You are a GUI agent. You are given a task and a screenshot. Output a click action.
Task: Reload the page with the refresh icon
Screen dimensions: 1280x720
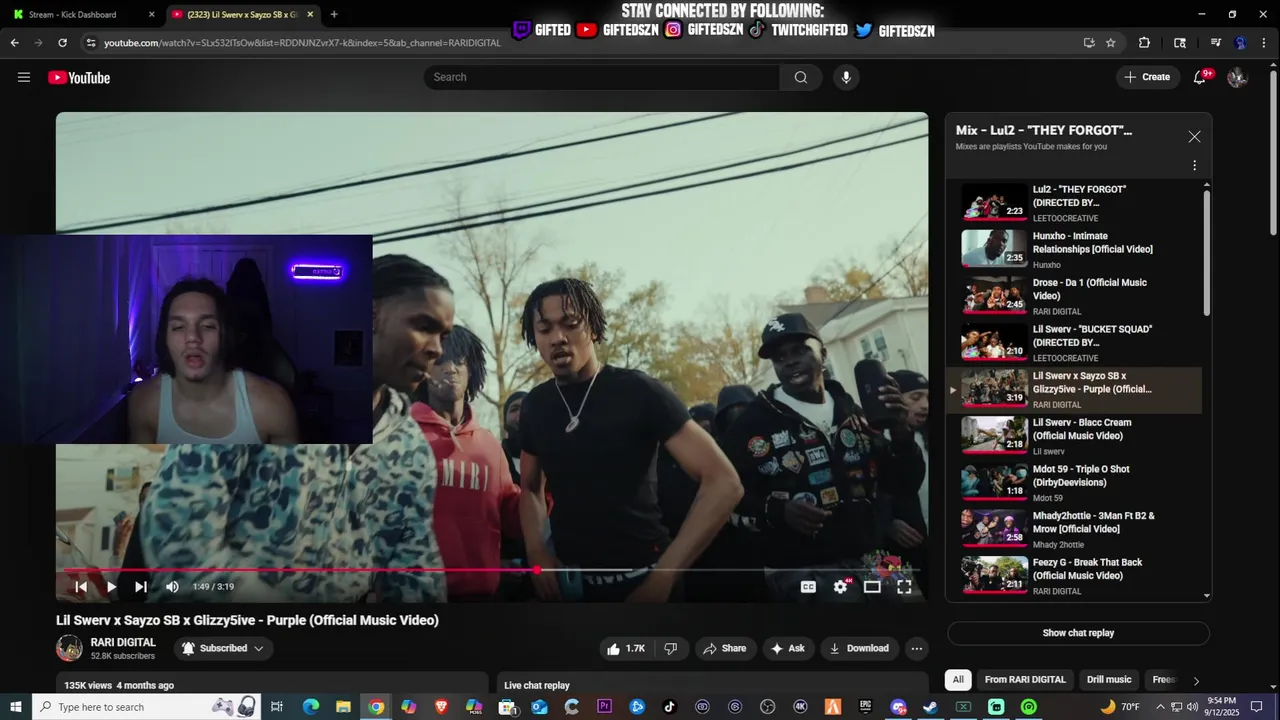pos(62,43)
